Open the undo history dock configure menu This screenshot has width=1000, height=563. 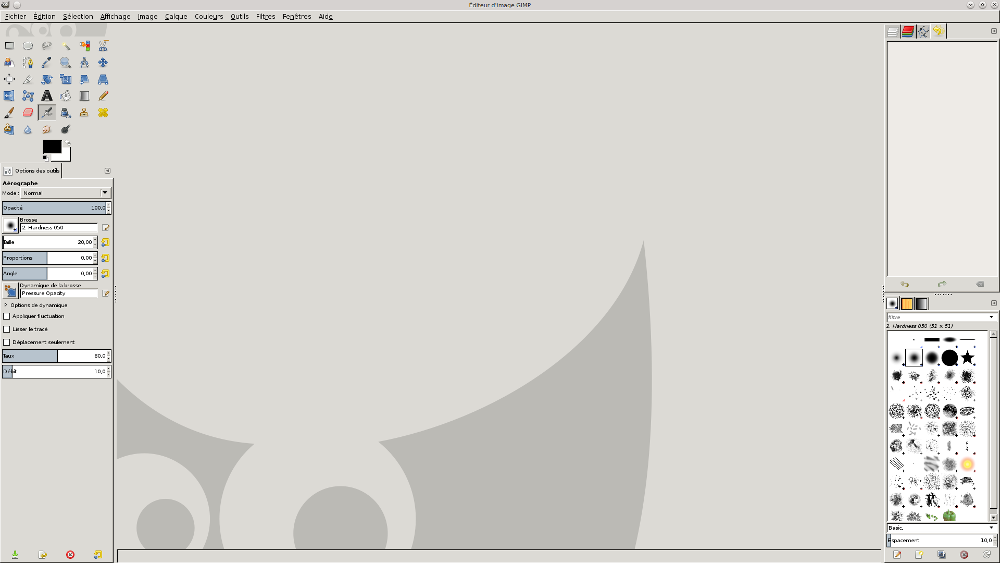[994, 31]
